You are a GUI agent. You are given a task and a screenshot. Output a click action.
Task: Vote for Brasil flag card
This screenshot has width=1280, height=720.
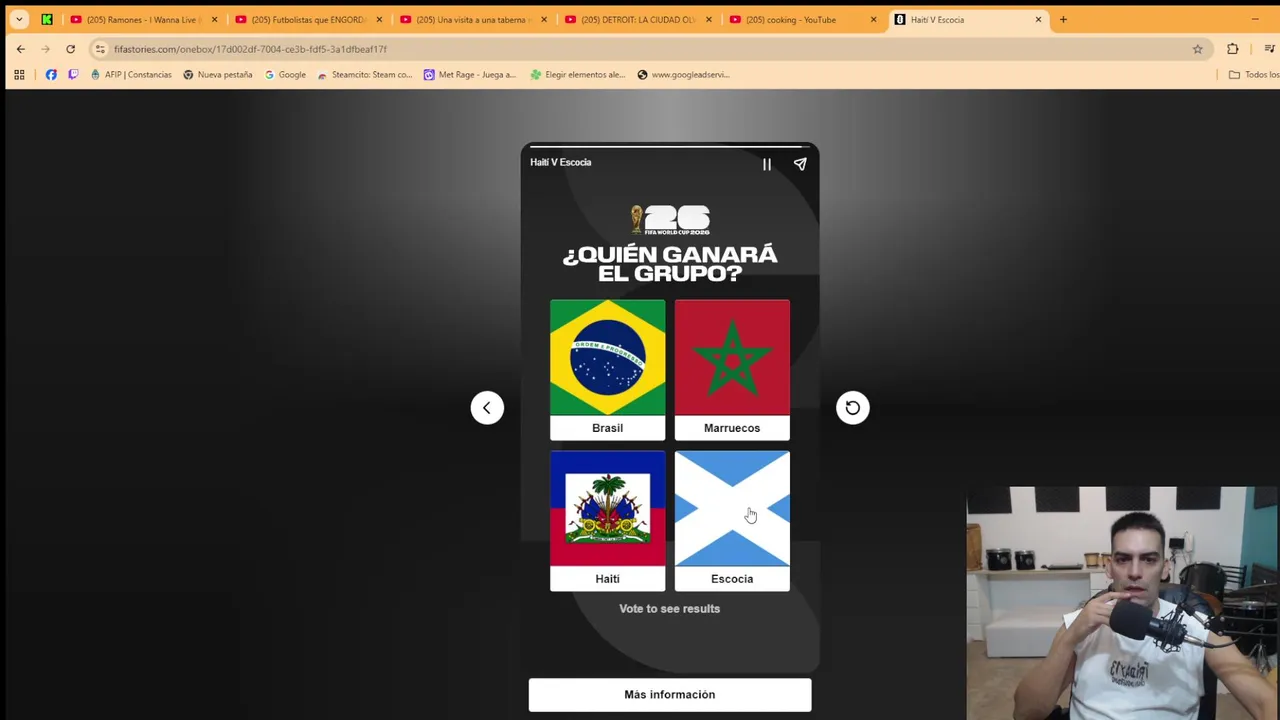pyautogui.click(x=607, y=370)
